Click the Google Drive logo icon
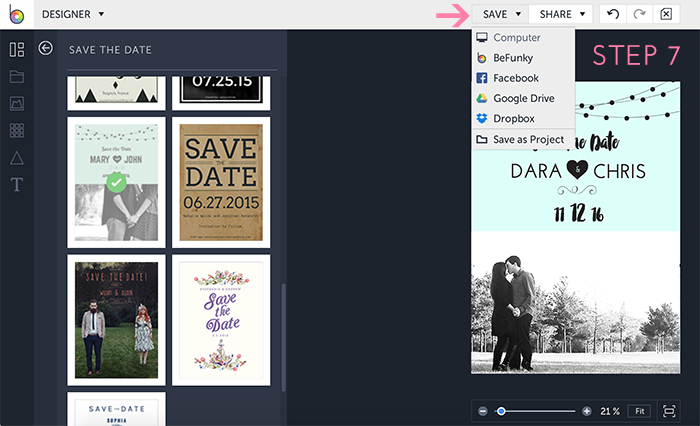This screenshot has width=700, height=426. coord(482,98)
